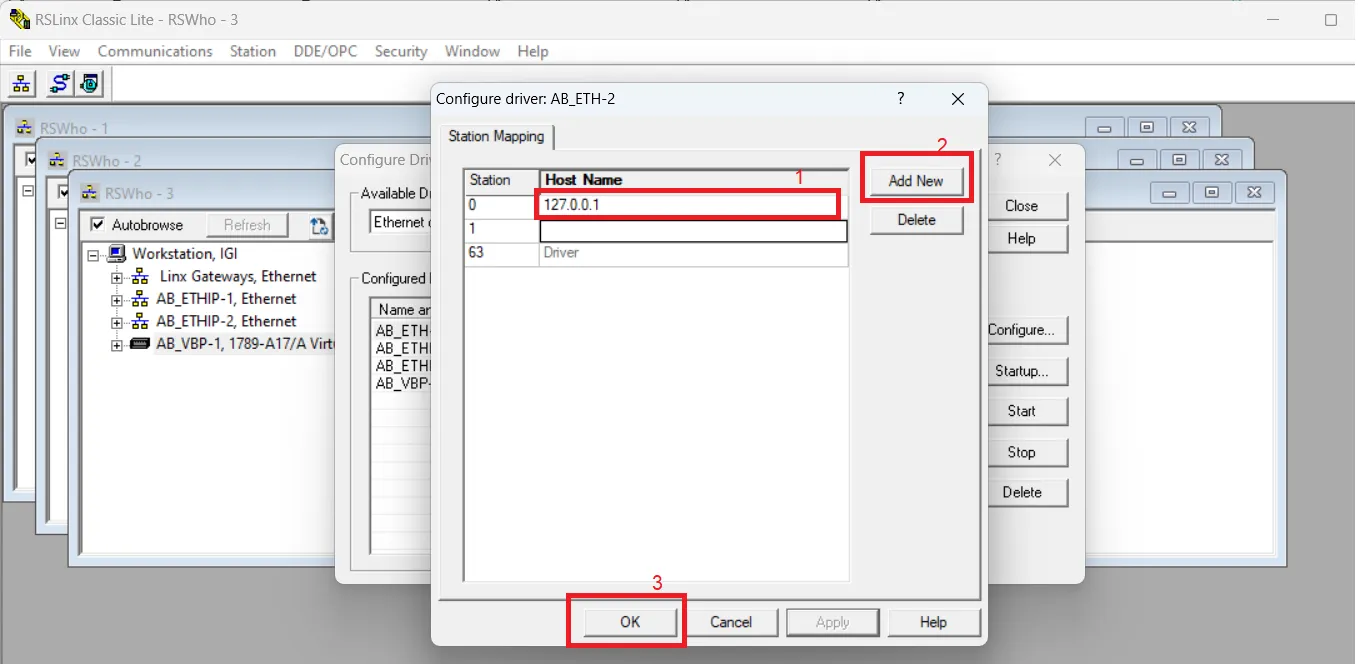Open the Security menu
1358x664 pixels.
(x=401, y=51)
